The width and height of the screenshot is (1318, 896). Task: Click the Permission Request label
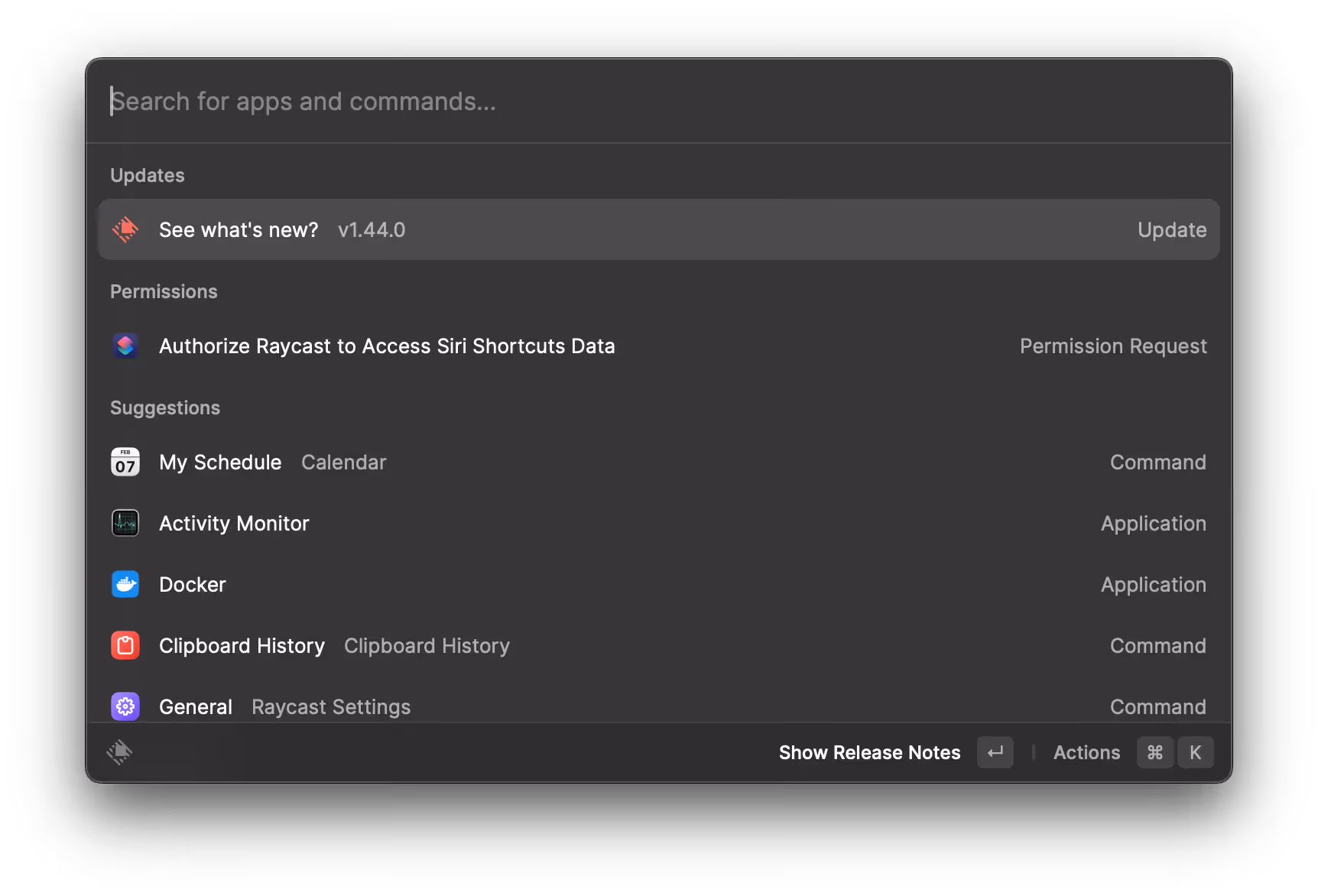(1112, 346)
